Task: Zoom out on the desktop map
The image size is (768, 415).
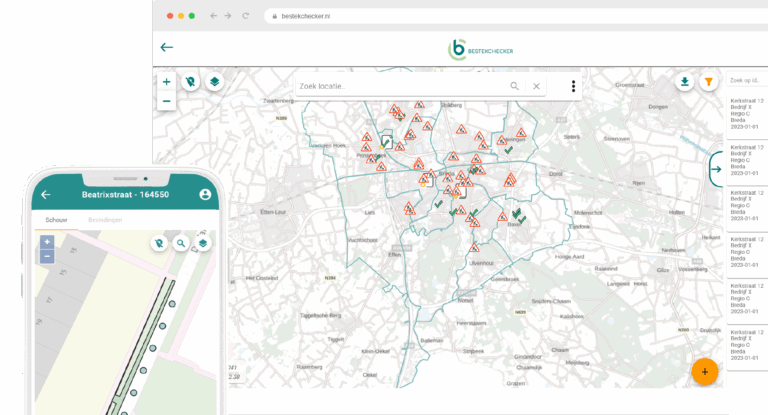Action: [166, 101]
